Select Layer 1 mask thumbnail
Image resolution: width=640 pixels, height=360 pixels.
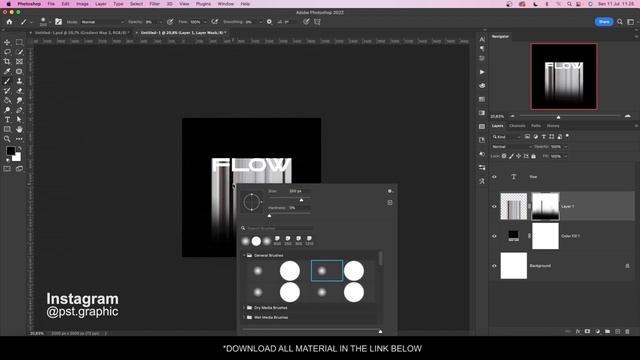point(545,207)
